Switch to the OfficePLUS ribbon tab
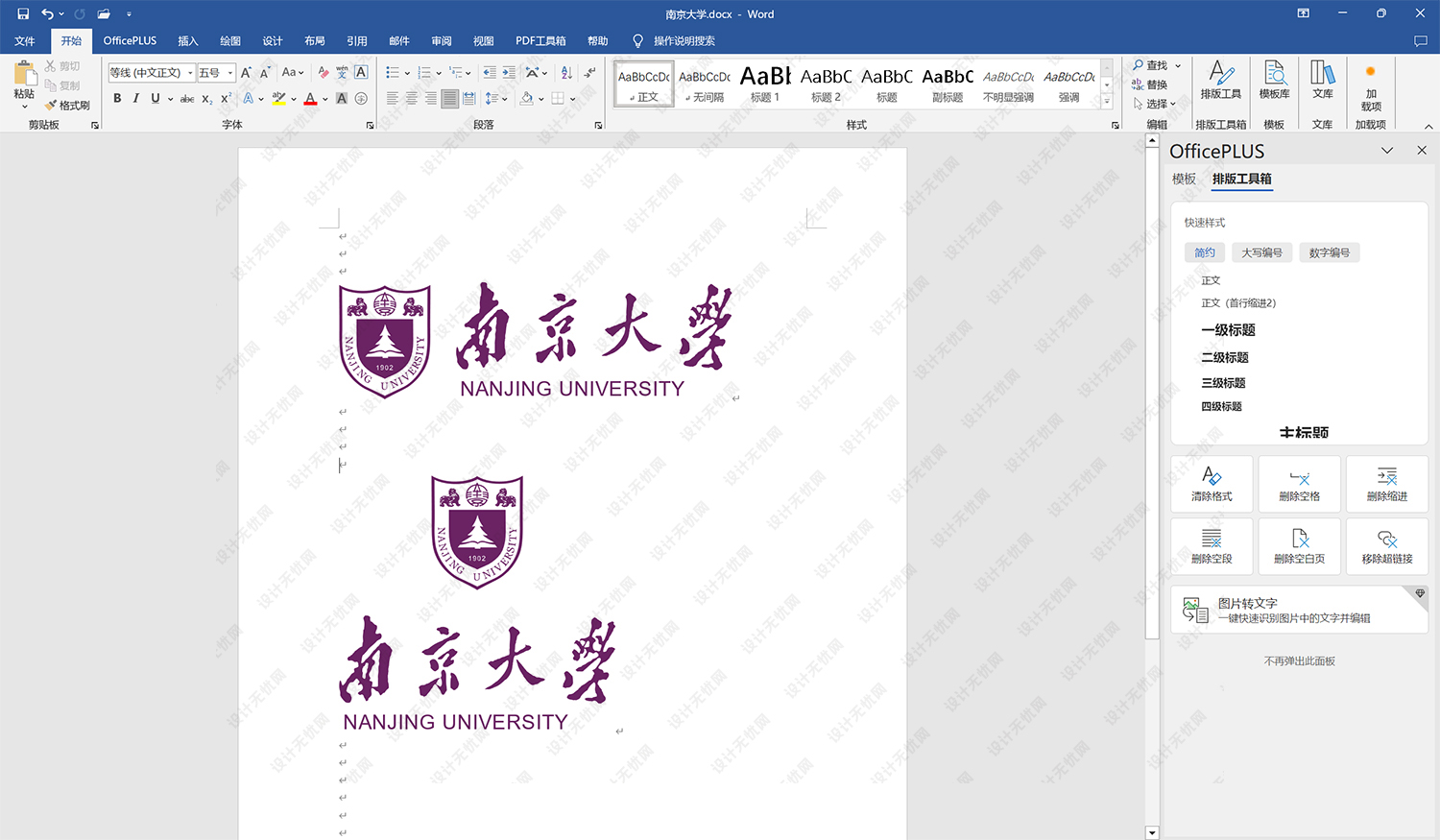 point(130,40)
